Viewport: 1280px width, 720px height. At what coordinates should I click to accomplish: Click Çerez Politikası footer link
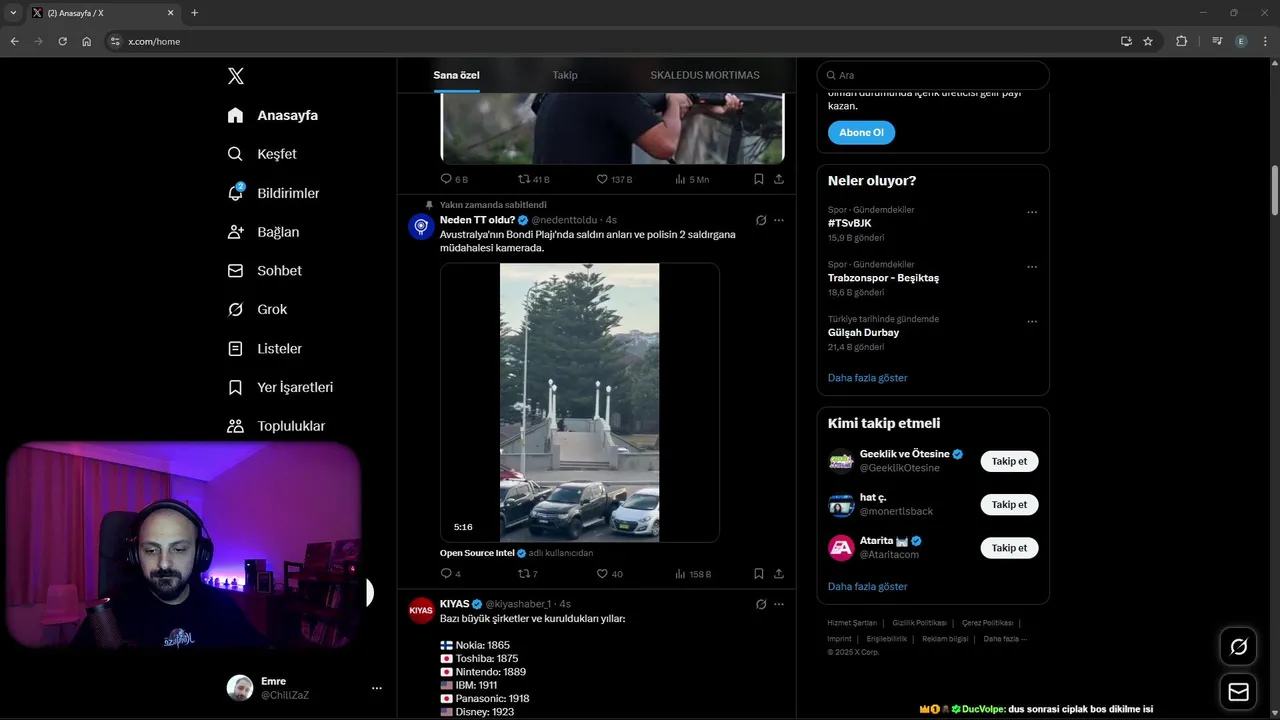(x=987, y=623)
